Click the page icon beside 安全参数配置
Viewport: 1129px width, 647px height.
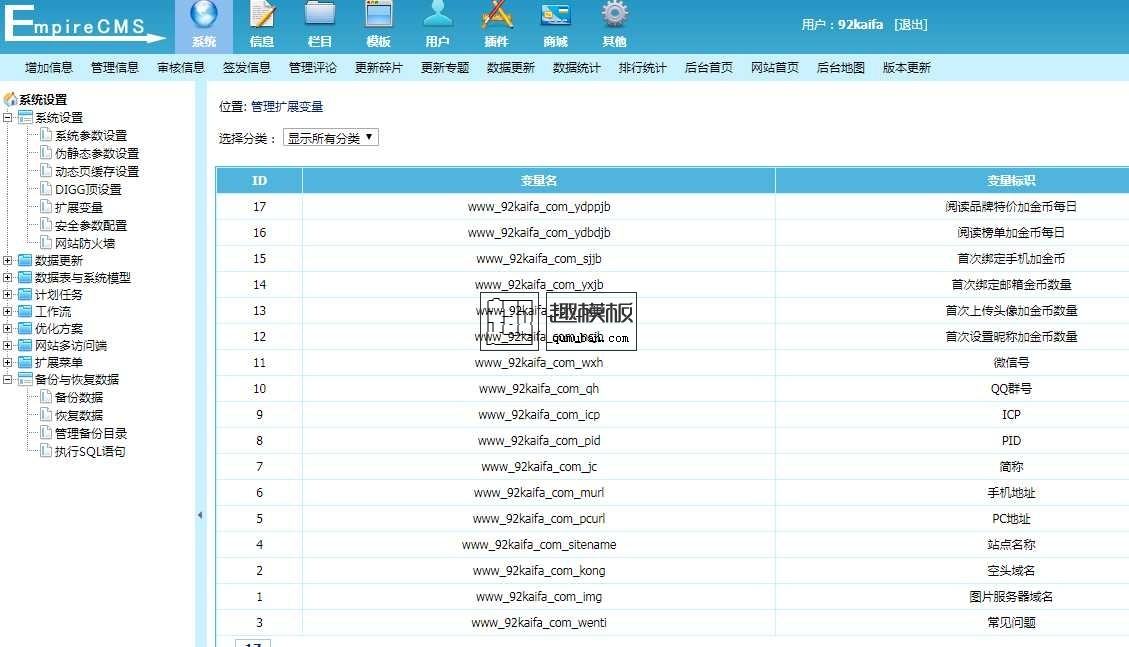coord(46,225)
